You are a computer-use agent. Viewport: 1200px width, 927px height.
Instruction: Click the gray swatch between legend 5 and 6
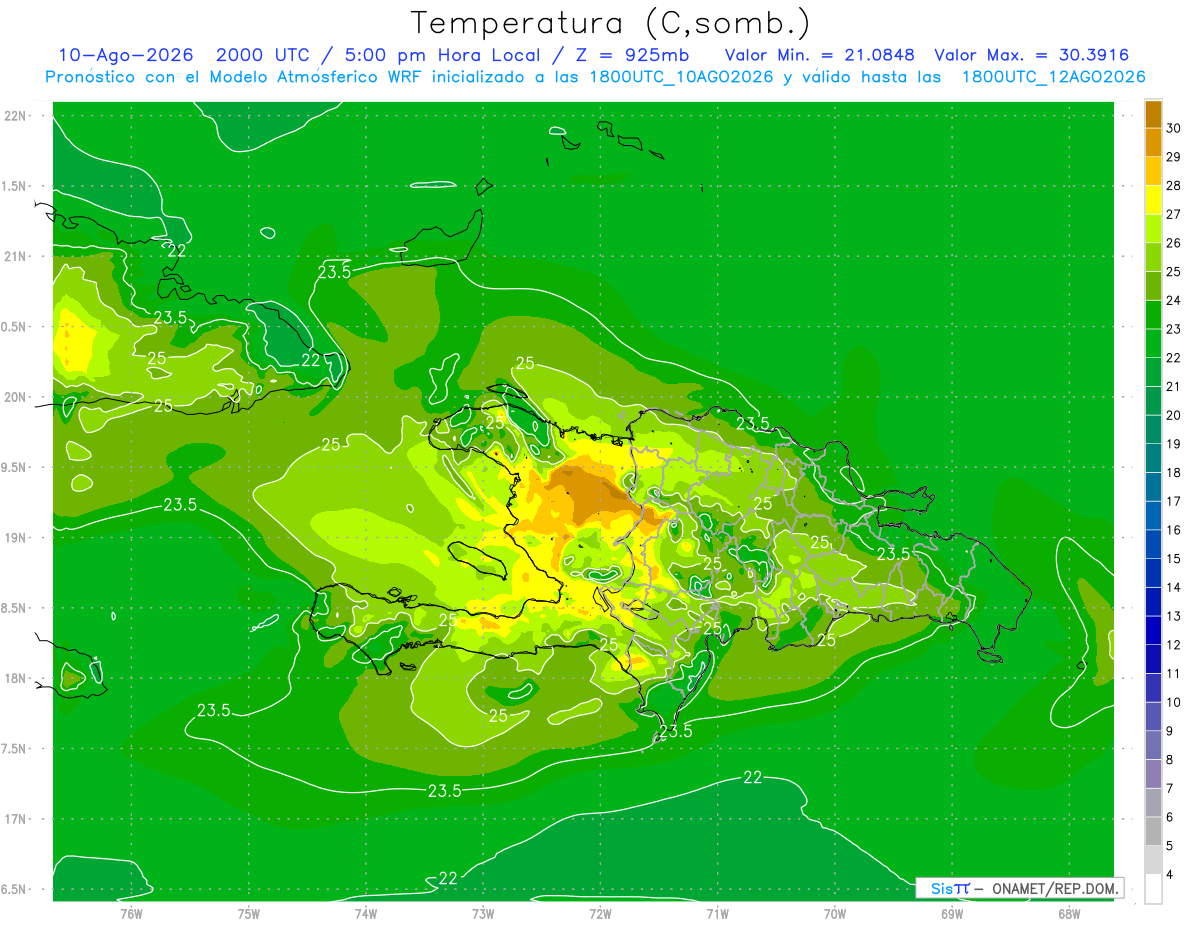1153,831
